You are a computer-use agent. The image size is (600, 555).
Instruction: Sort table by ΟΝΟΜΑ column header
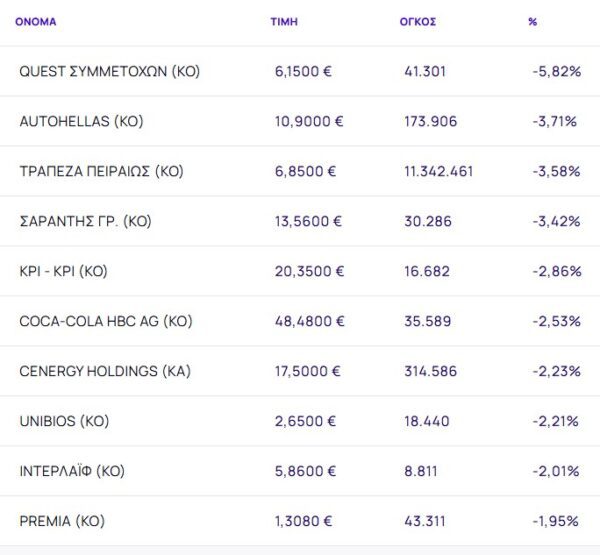tap(36, 21)
